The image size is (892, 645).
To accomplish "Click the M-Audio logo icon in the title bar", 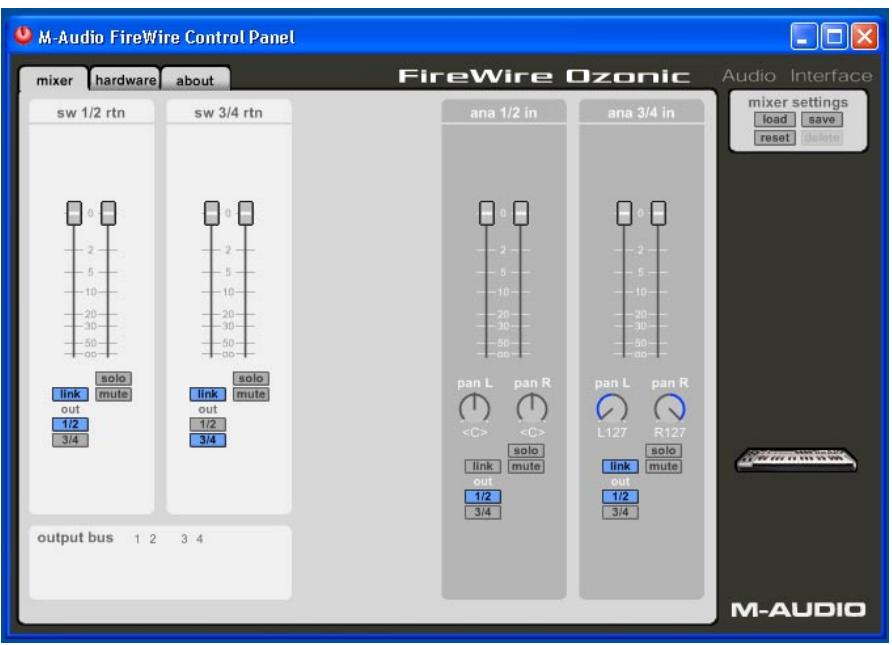I will tap(23, 36).
